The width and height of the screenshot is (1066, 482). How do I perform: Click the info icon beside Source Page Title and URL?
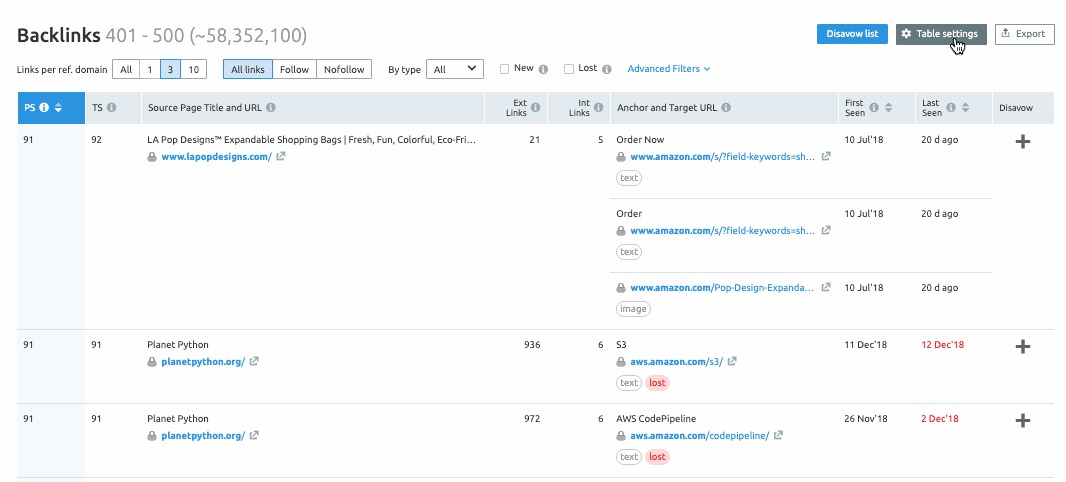pos(271,108)
